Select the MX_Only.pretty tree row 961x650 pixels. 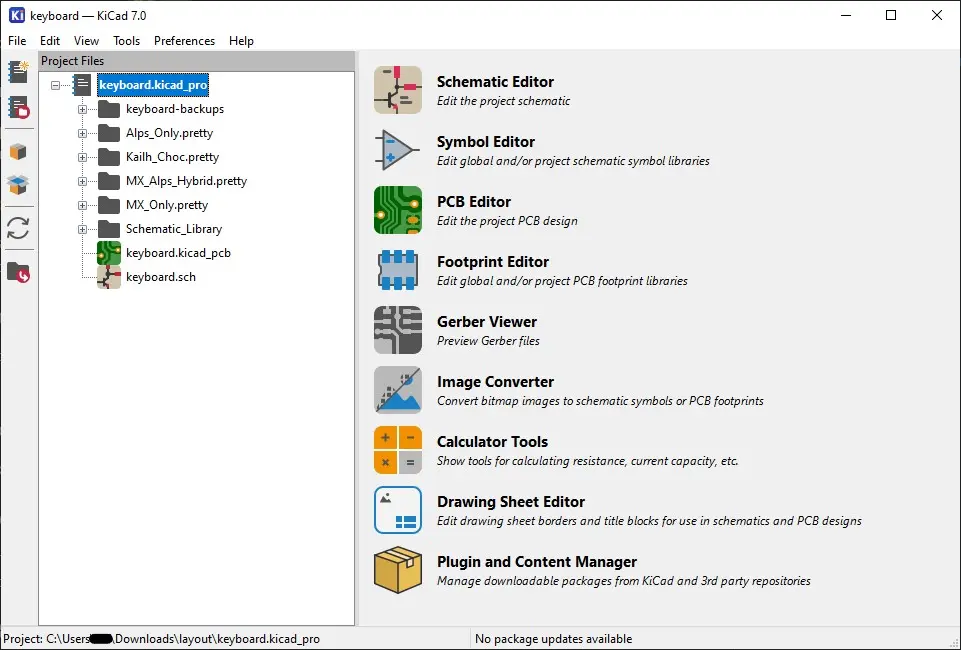pos(167,205)
